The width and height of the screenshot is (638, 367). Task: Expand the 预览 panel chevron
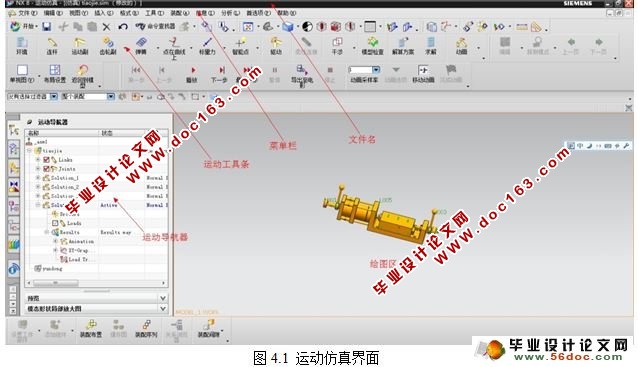coord(163,298)
